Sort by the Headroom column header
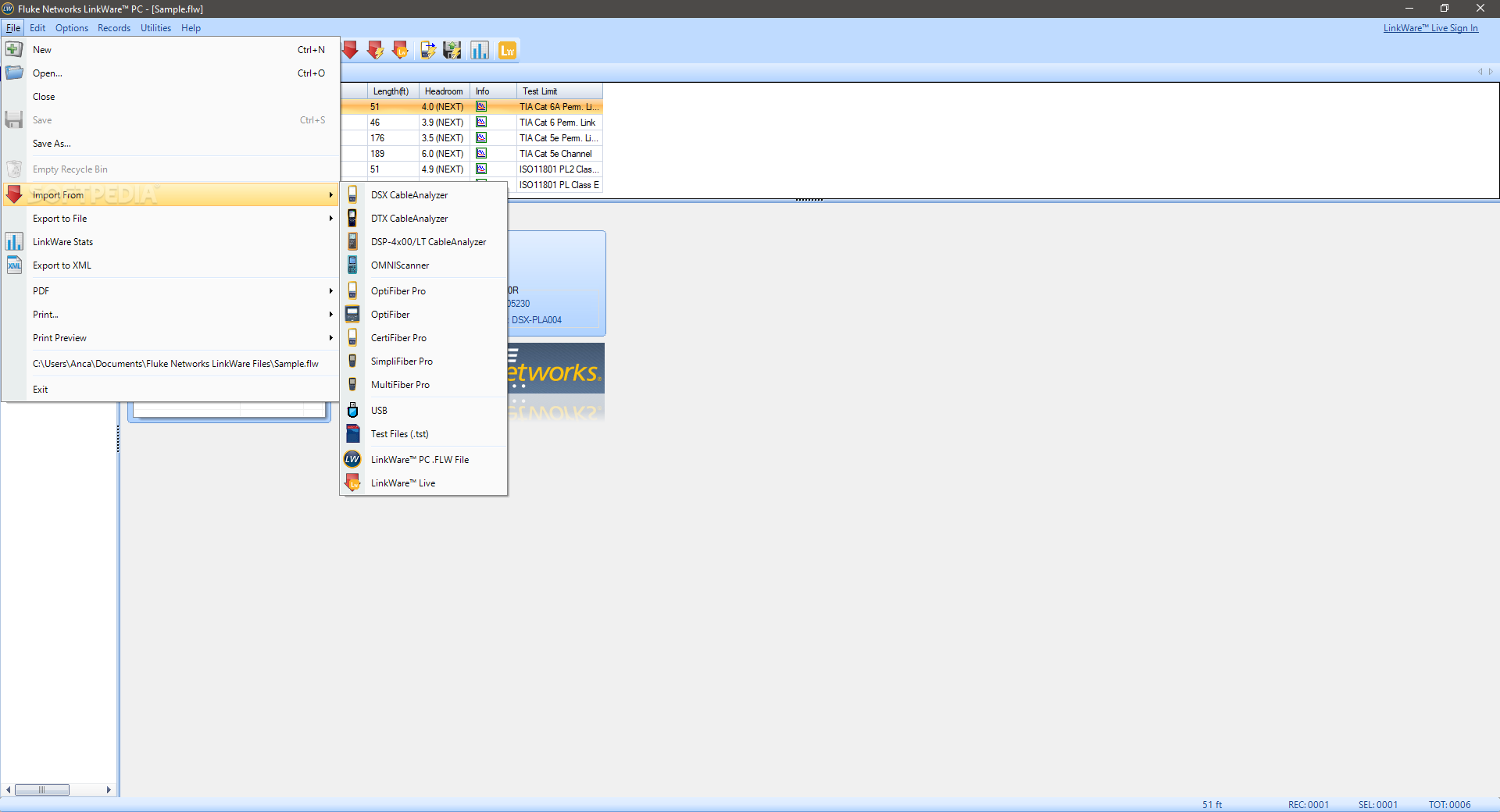 click(445, 91)
